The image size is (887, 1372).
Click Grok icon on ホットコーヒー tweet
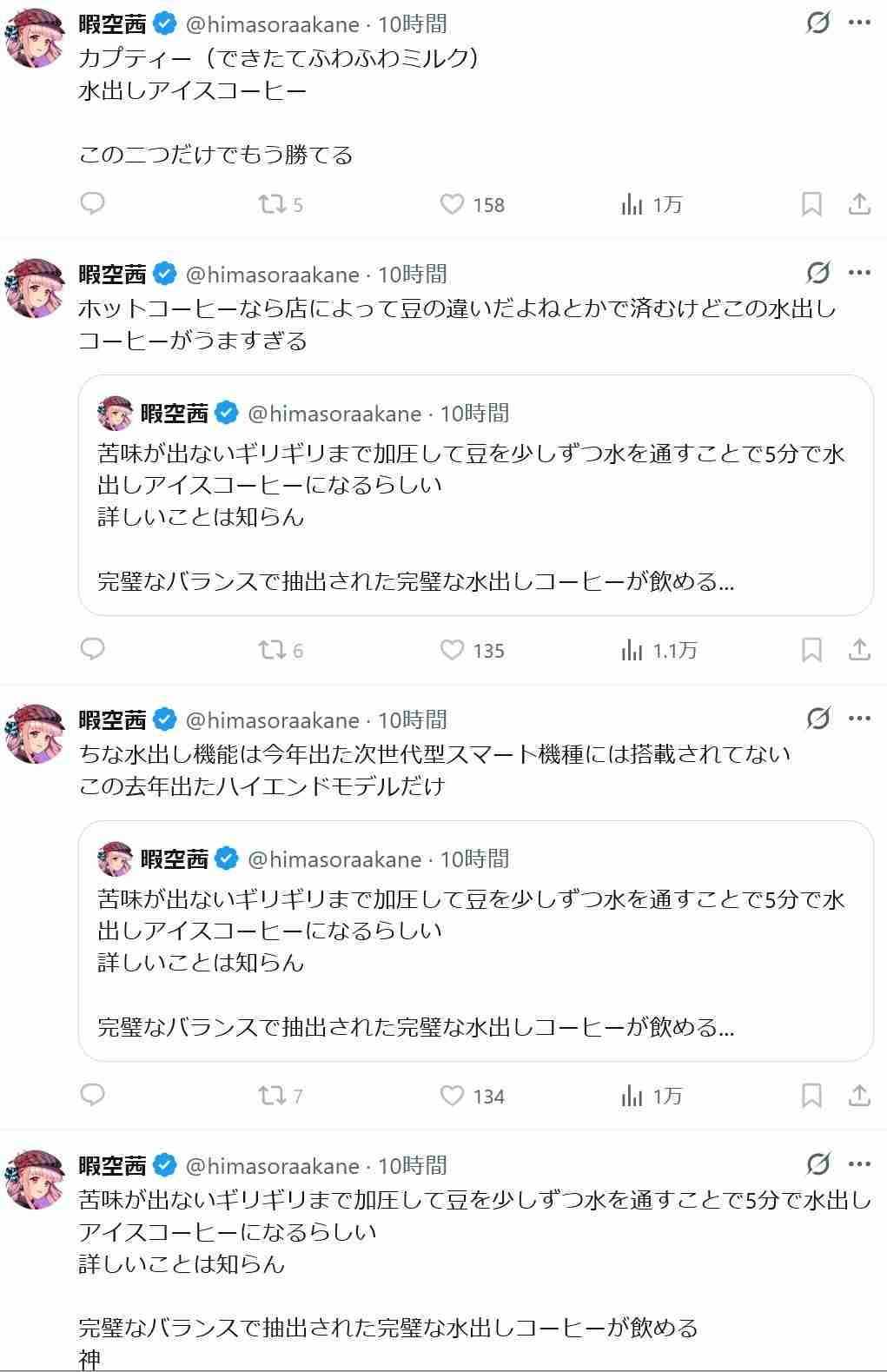817,274
